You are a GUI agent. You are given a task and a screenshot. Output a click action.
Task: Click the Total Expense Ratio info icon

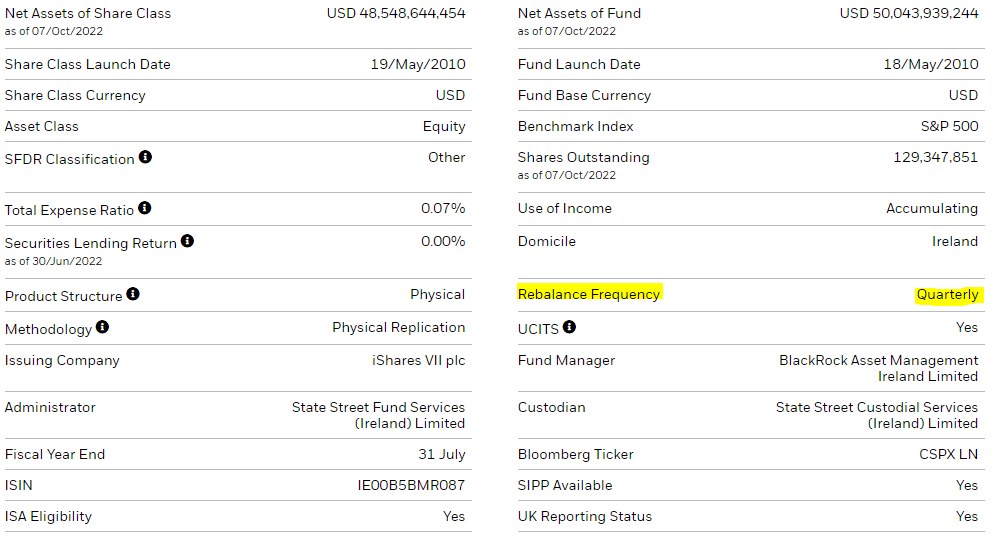(145, 208)
